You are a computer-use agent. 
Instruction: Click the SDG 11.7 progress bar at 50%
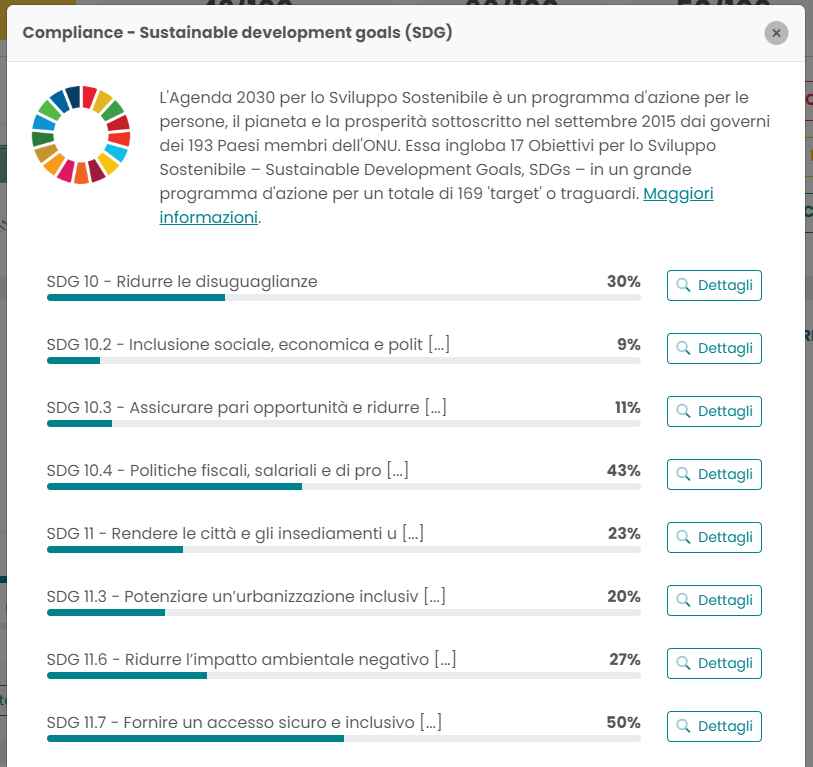(343, 738)
